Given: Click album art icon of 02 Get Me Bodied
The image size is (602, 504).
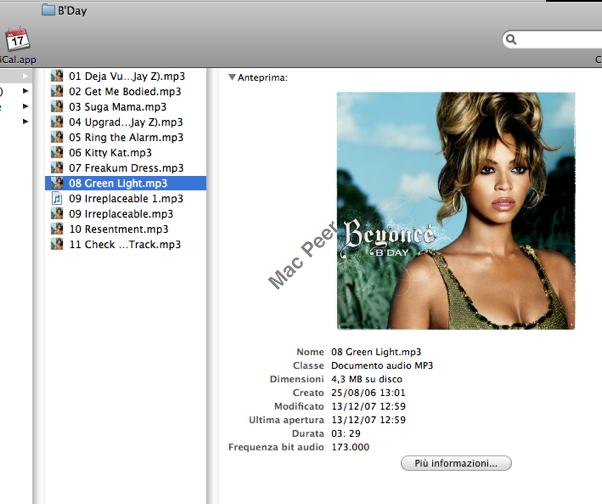Looking at the screenshot, I should [57, 91].
